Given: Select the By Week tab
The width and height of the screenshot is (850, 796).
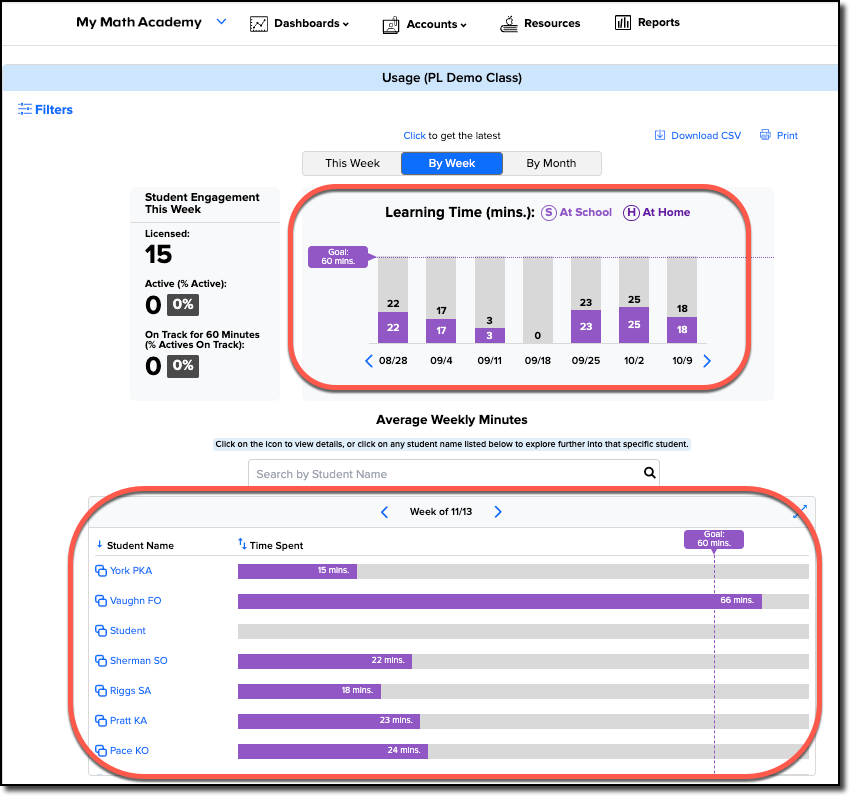Looking at the screenshot, I should coord(452,163).
